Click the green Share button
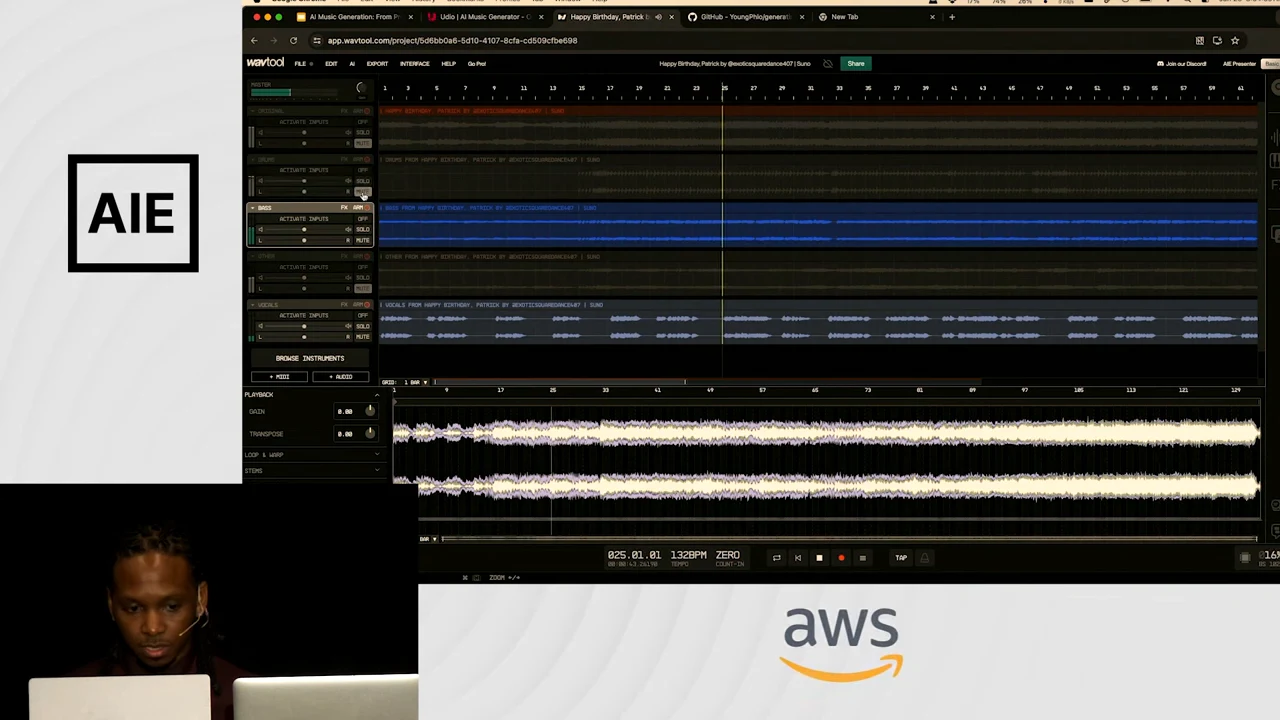 [x=856, y=63]
